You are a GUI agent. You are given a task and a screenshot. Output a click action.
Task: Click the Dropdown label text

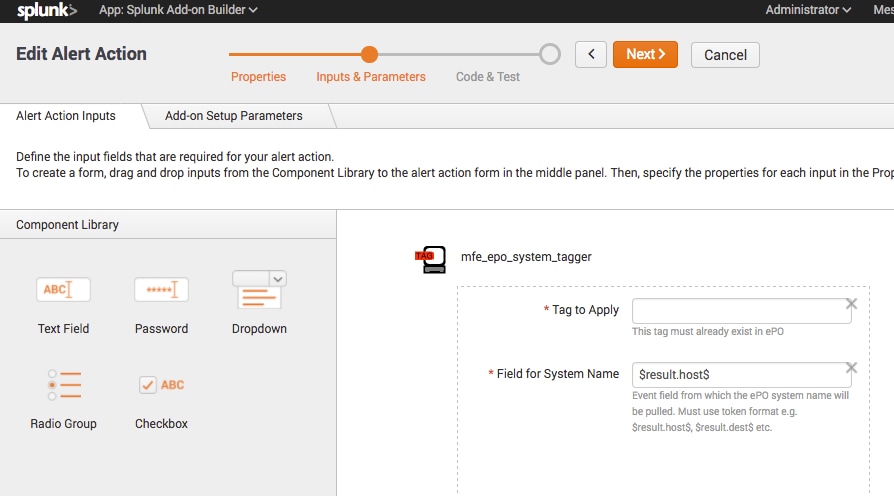tap(259, 328)
